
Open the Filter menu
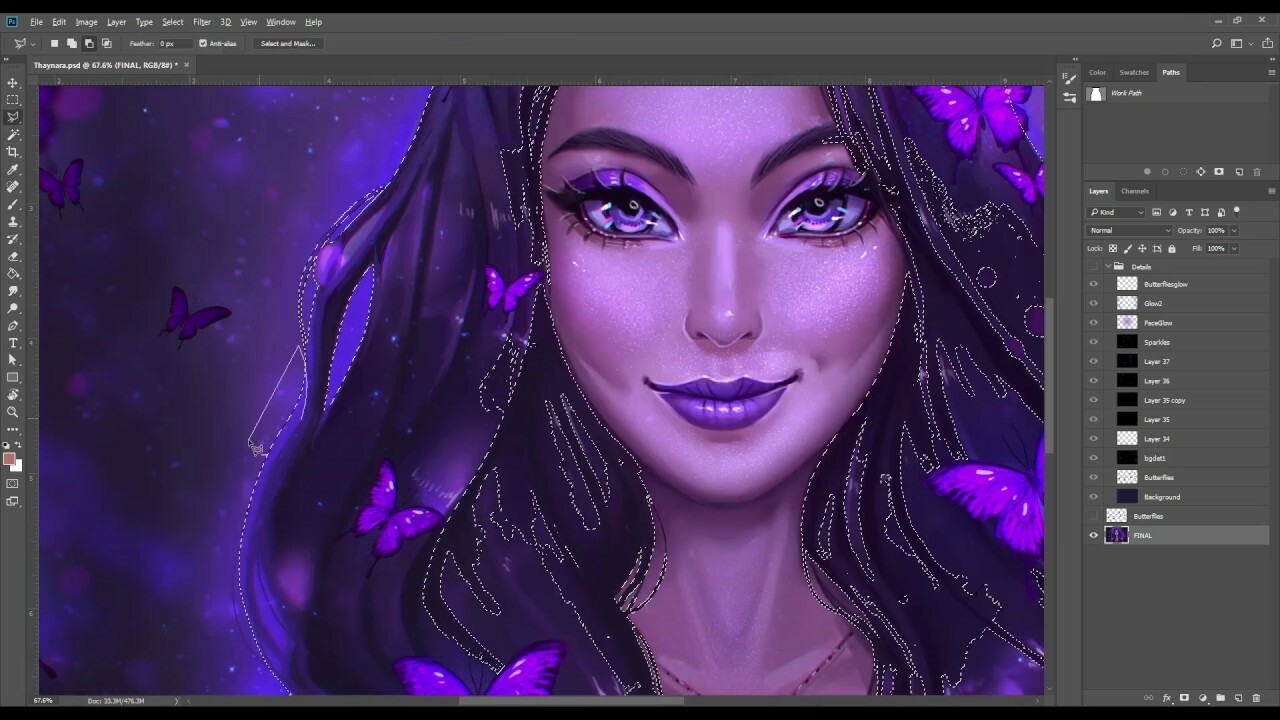pyautogui.click(x=201, y=21)
